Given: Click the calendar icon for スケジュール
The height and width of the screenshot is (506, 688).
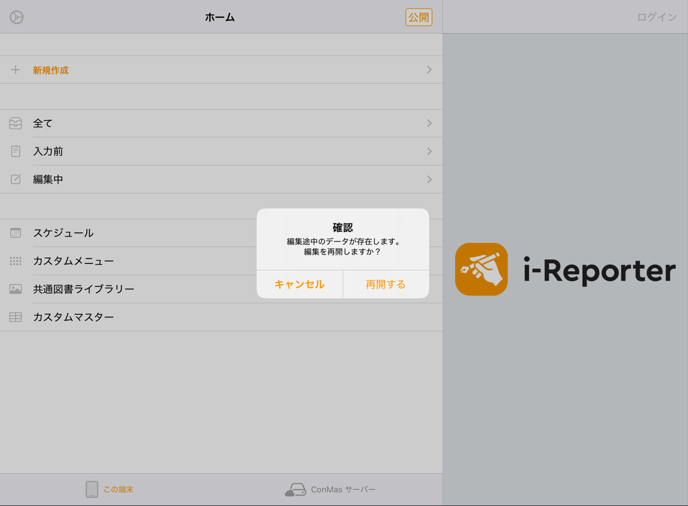Looking at the screenshot, I should [15, 233].
